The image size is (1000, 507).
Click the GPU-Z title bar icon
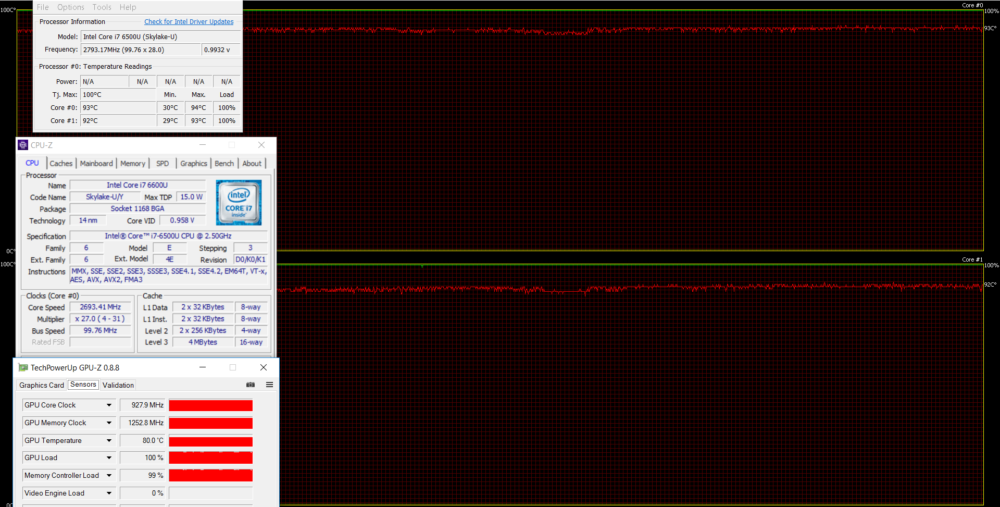(x=23, y=368)
